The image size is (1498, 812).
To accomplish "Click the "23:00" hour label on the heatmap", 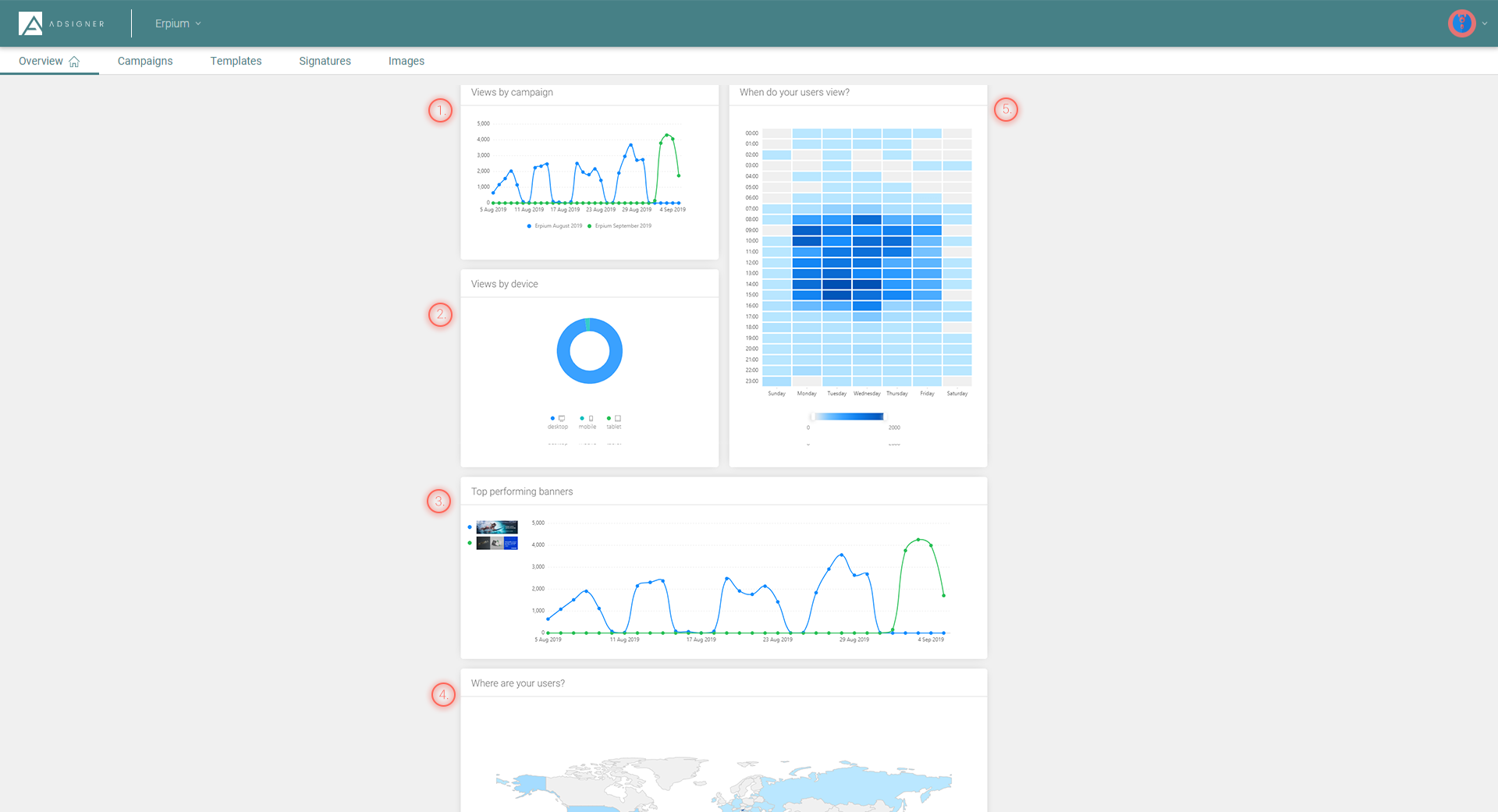I will click(752, 381).
